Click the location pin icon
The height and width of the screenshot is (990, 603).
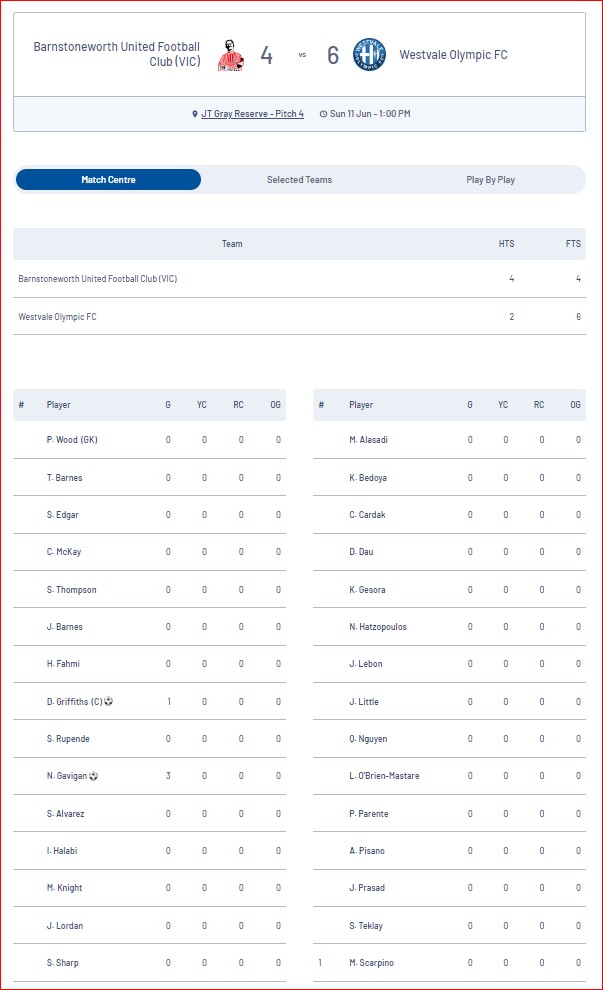pyautogui.click(x=195, y=114)
